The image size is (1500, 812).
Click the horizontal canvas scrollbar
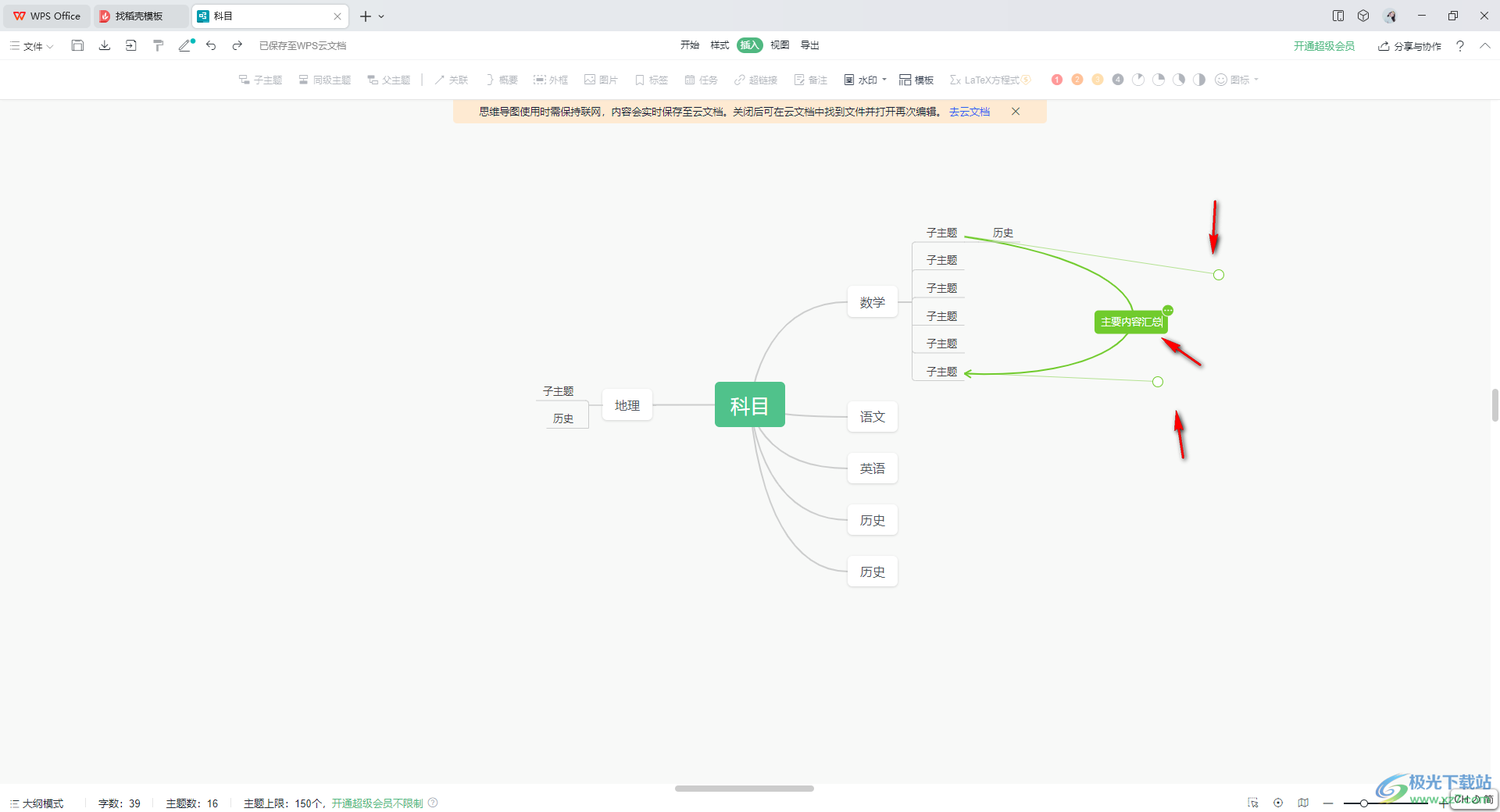[745, 789]
